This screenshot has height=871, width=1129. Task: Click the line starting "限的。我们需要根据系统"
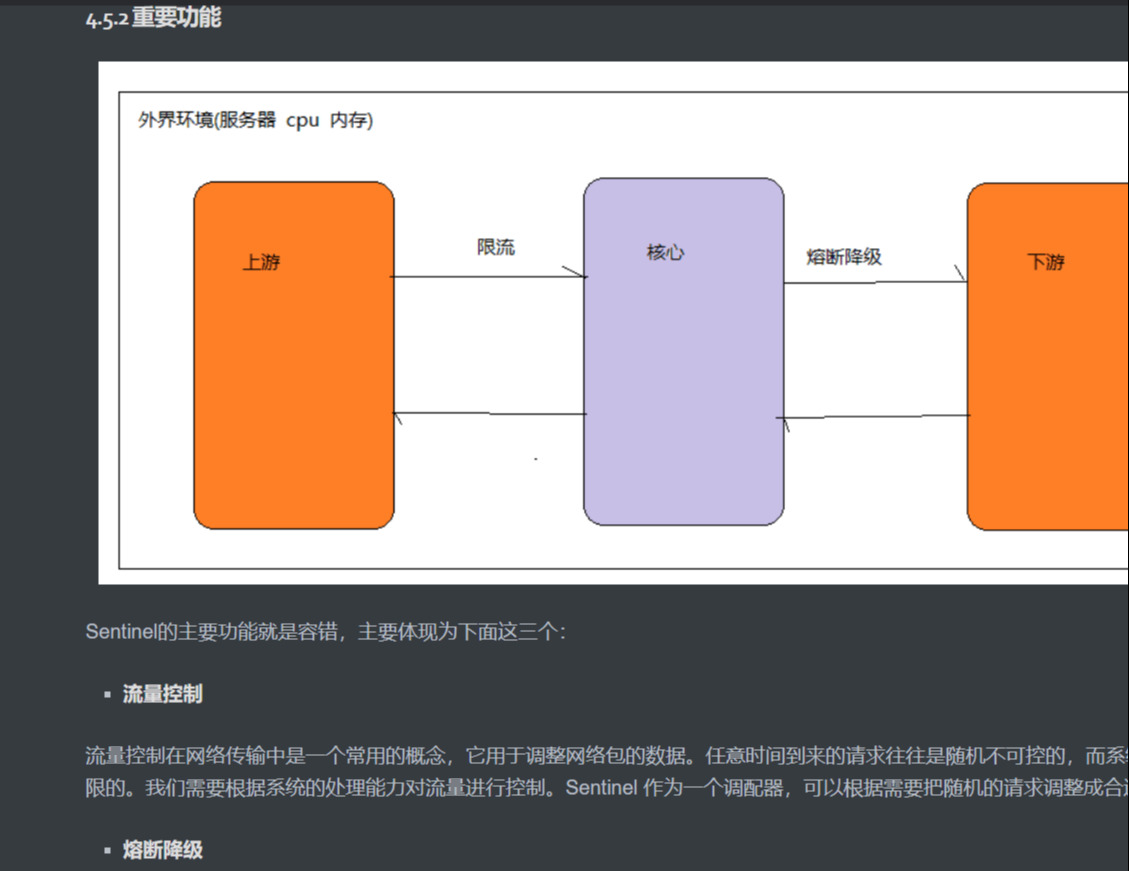pyautogui.click(x=607, y=787)
